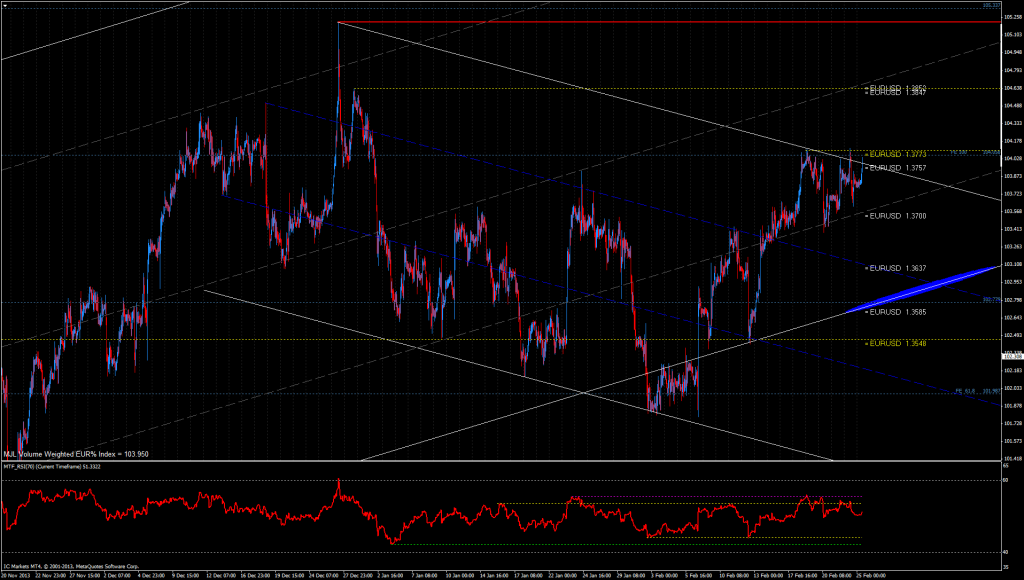Click the 5 Feb 16:00 time label
This screenshot has height=580, width=1024.
[698, 575]
